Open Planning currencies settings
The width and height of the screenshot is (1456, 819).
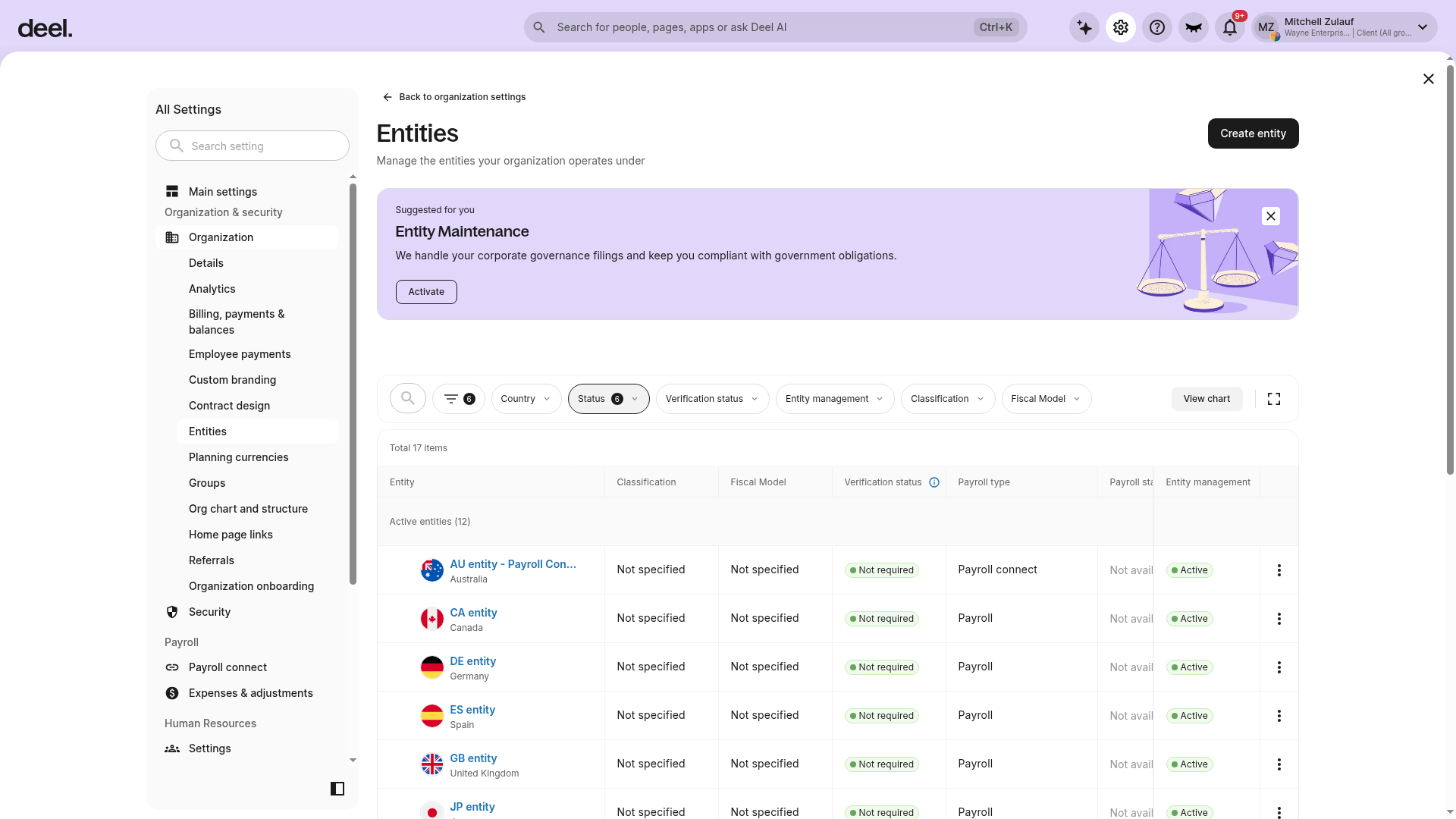[x=238, y=457]
